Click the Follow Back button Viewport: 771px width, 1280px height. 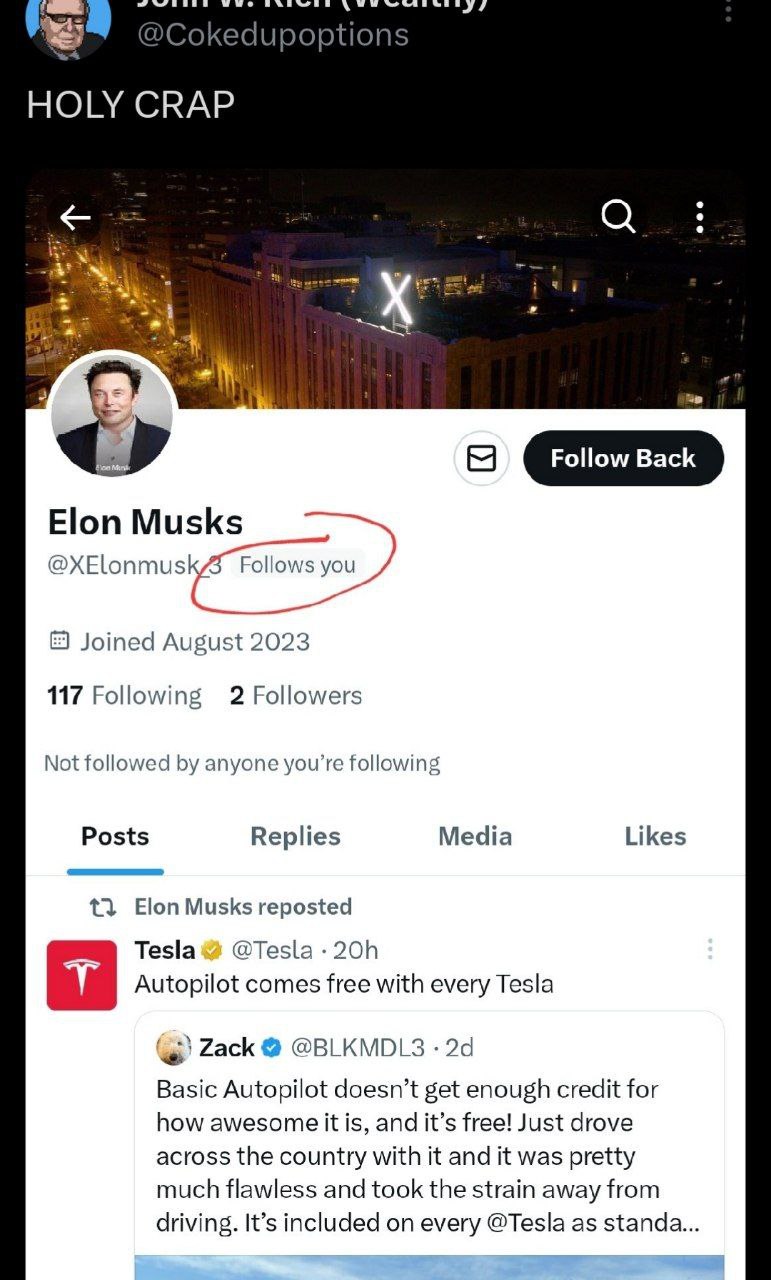click(623, 458)
